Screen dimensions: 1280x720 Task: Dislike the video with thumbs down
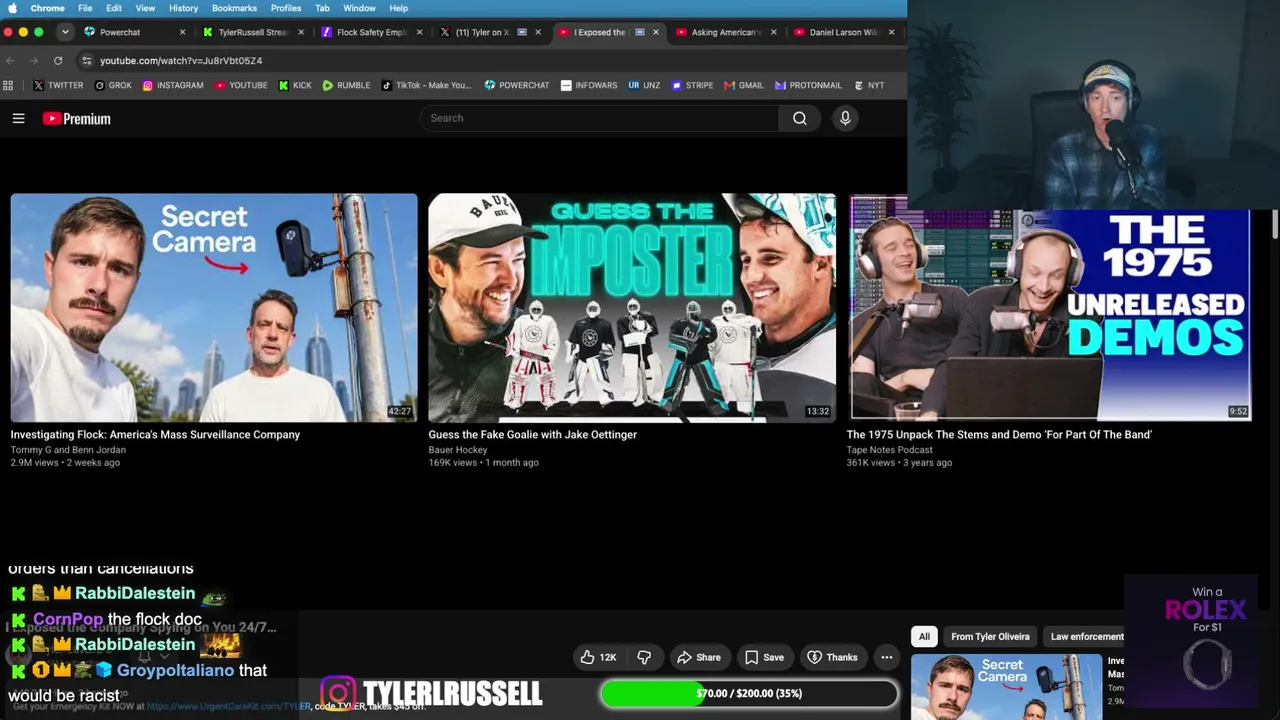pyautogui.click(x=644, y=657)
